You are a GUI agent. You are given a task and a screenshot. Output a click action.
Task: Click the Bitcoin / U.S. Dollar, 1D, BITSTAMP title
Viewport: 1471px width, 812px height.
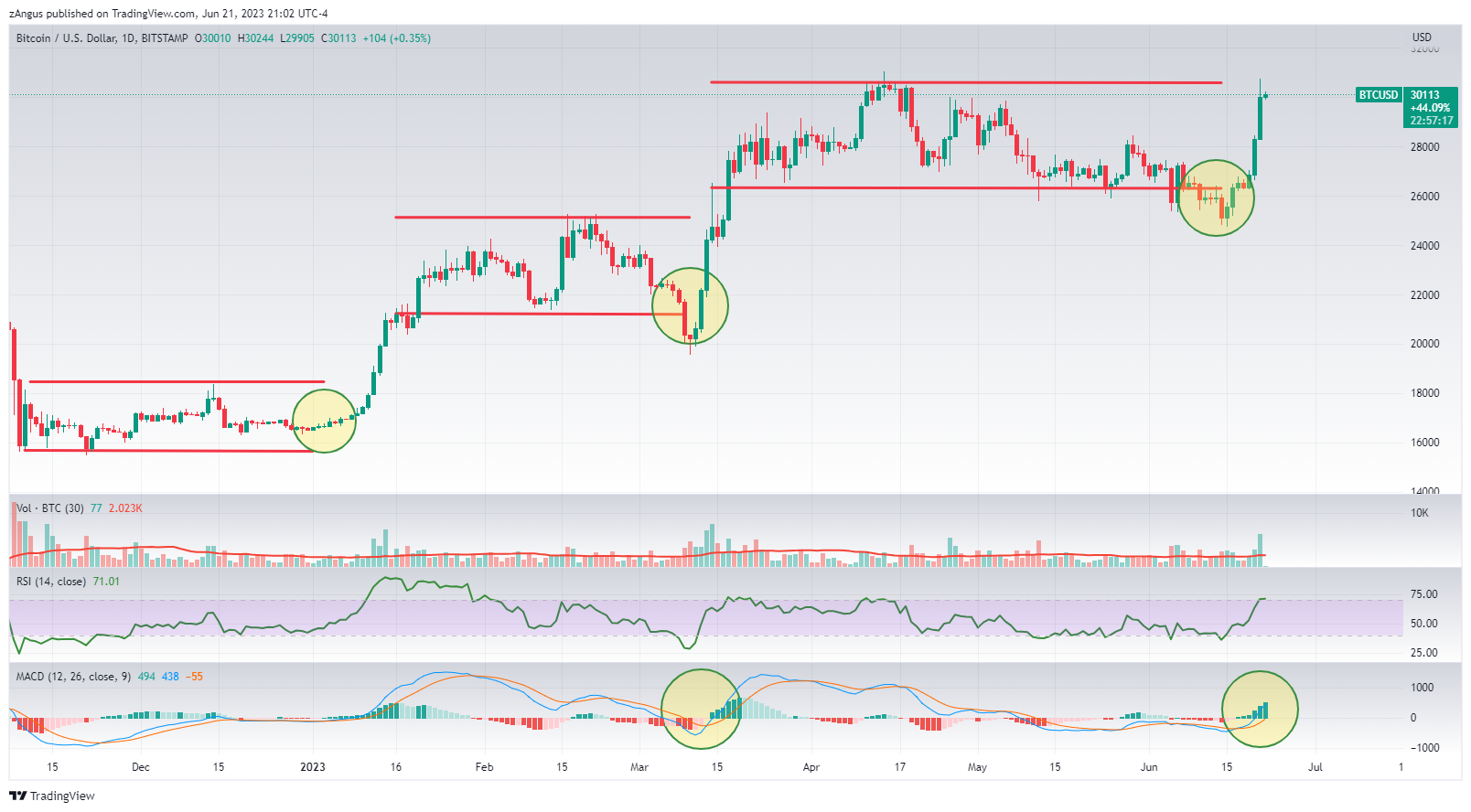coord(102,38)
